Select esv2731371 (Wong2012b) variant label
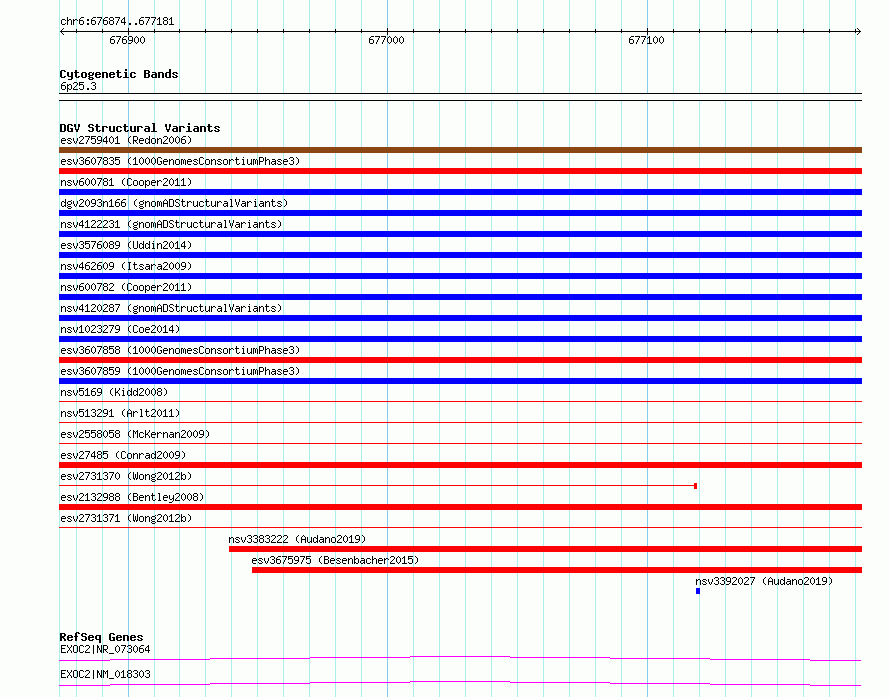Screen dimensions: 890x697 [126, 518]
